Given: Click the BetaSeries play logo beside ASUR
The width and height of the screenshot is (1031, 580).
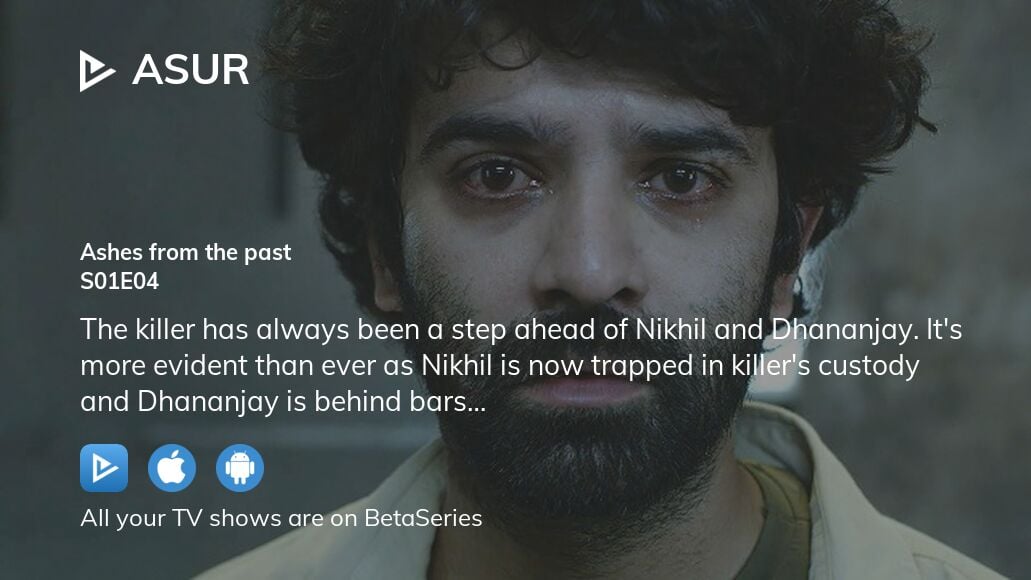Looking at the screenshot, I should click(x=97, y=70).
